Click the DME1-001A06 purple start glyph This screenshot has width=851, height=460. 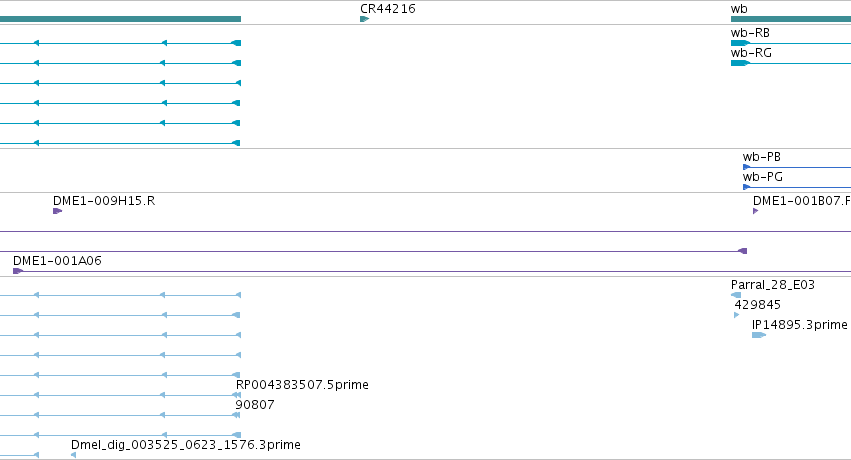point(18,271)
